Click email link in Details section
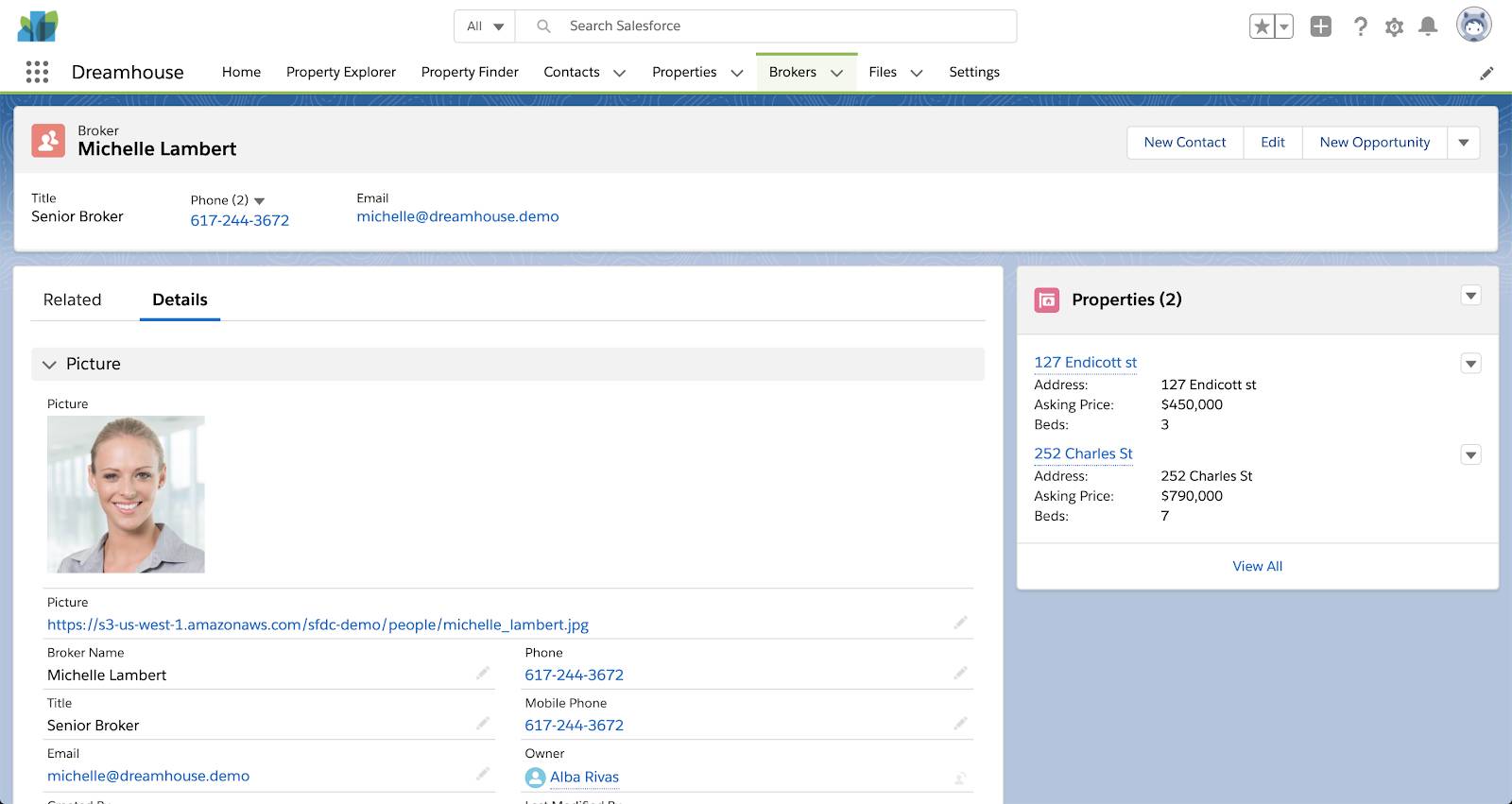Viewport: 1512px width, 804px height. (148, 776)
